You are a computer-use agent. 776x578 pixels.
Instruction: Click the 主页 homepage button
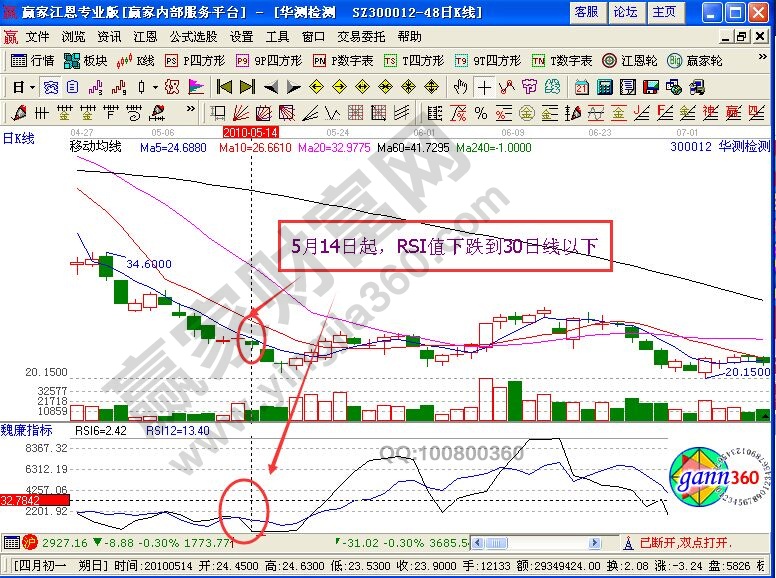tap(663, 12)
